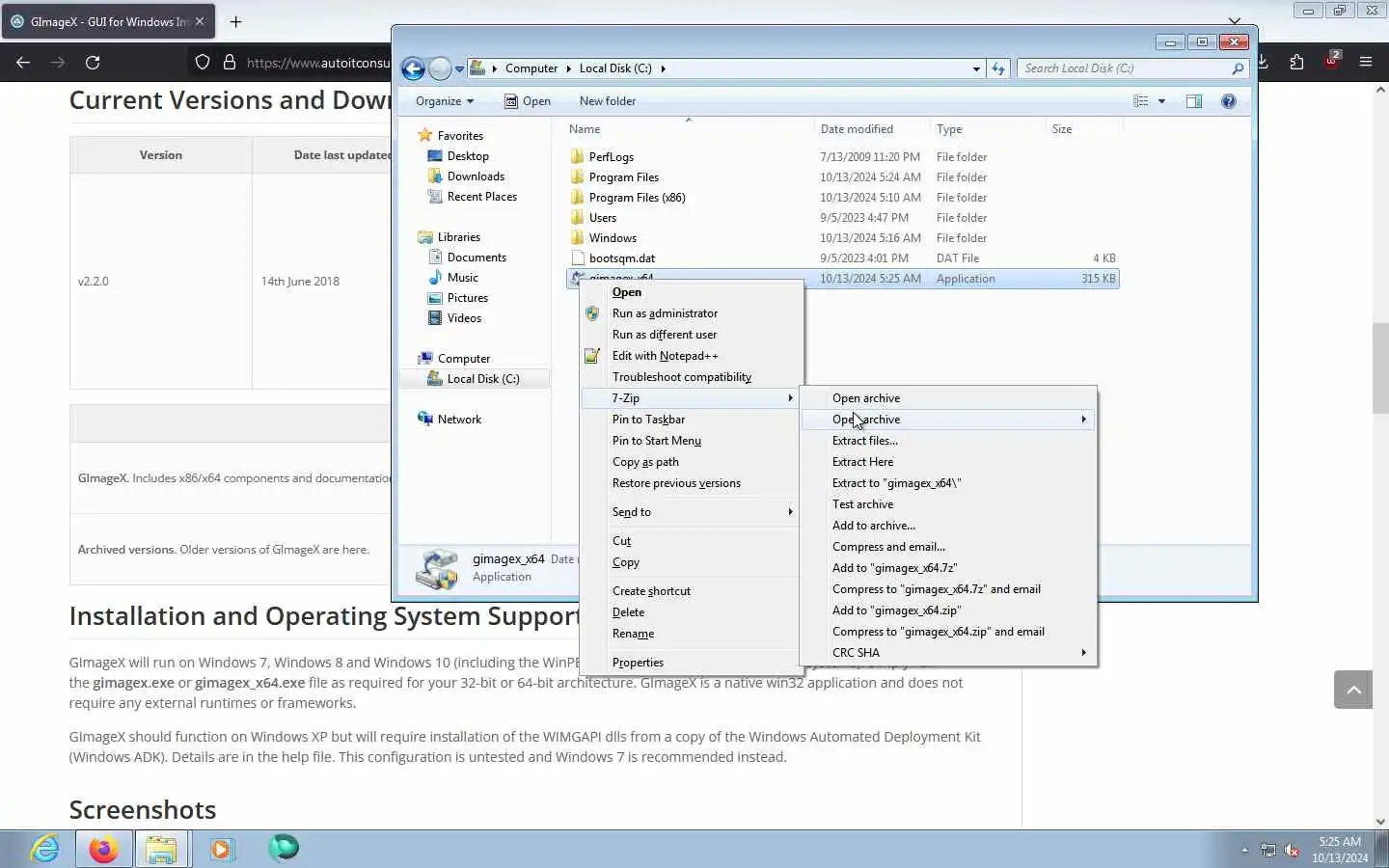Click the Firefox back arrow

23,62
